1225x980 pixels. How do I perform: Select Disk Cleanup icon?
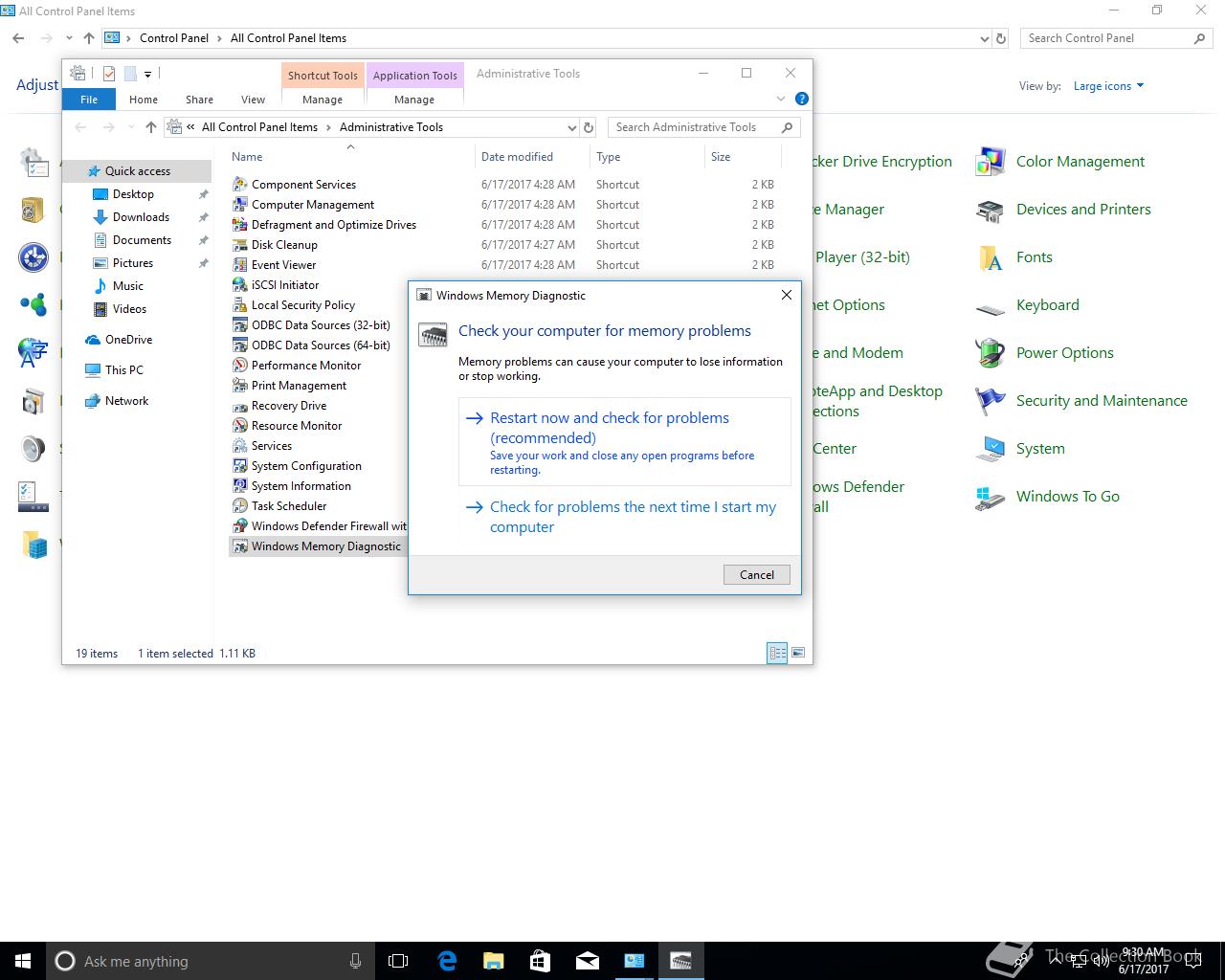click(240, 244)
